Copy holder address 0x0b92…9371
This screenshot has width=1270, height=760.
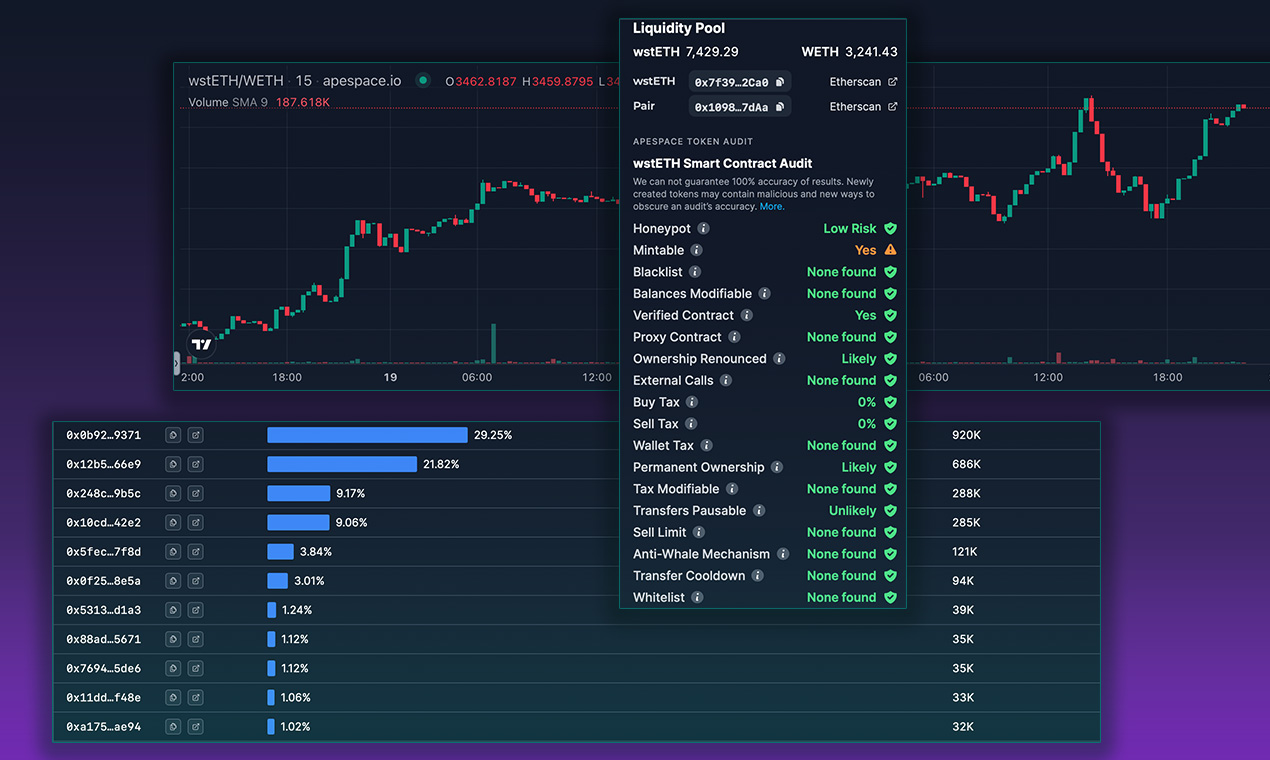(173, 435)
